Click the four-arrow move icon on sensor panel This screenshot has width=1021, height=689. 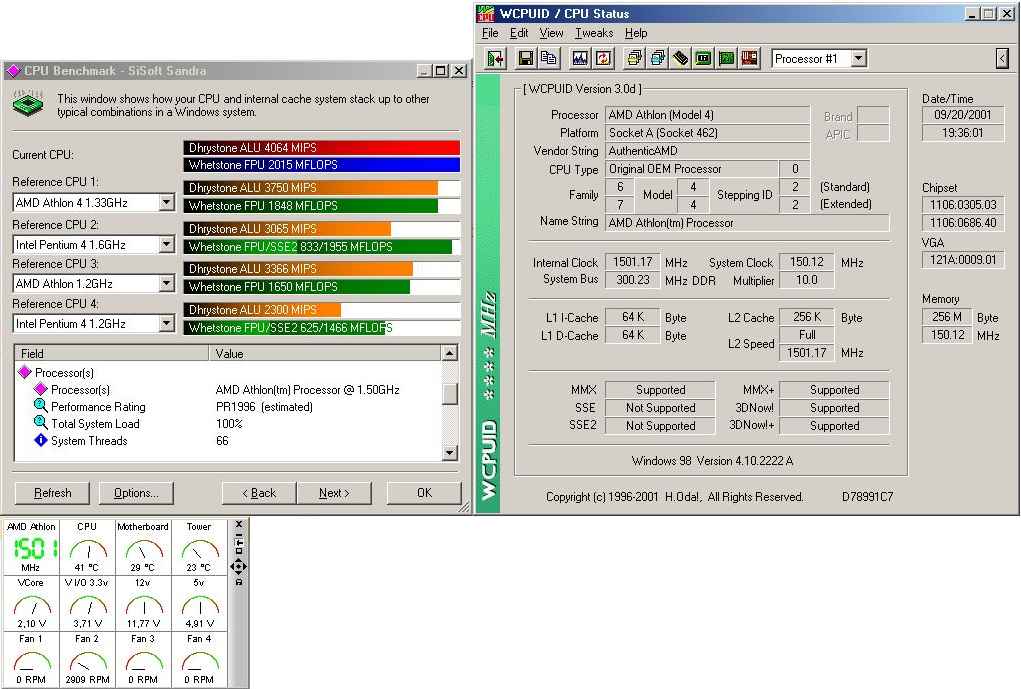pos(239,567)
